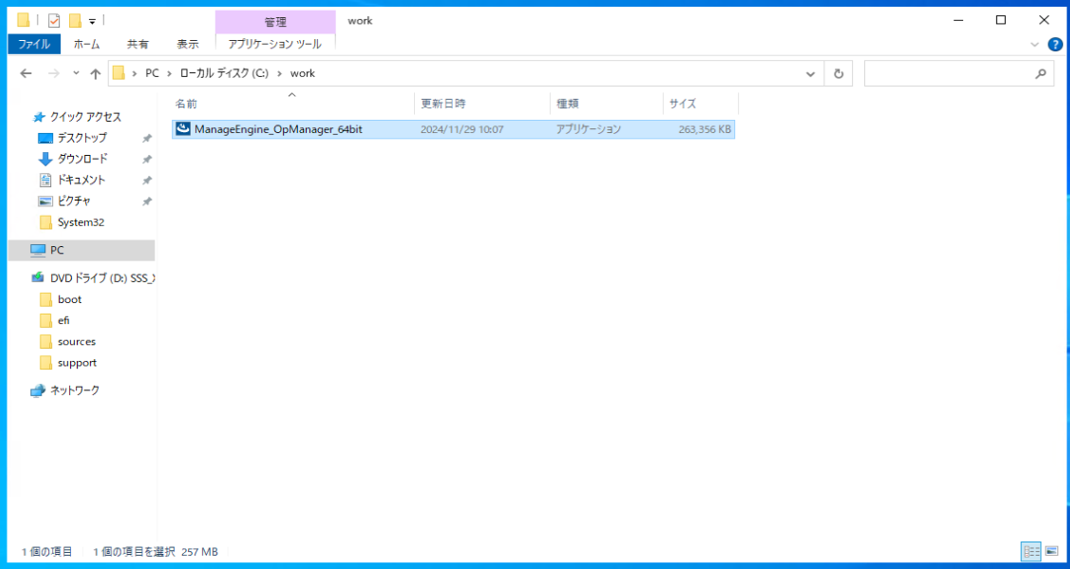Click the folder icon in the address bar
Viewport: 1070px width, 569px height.
point(119,73)
